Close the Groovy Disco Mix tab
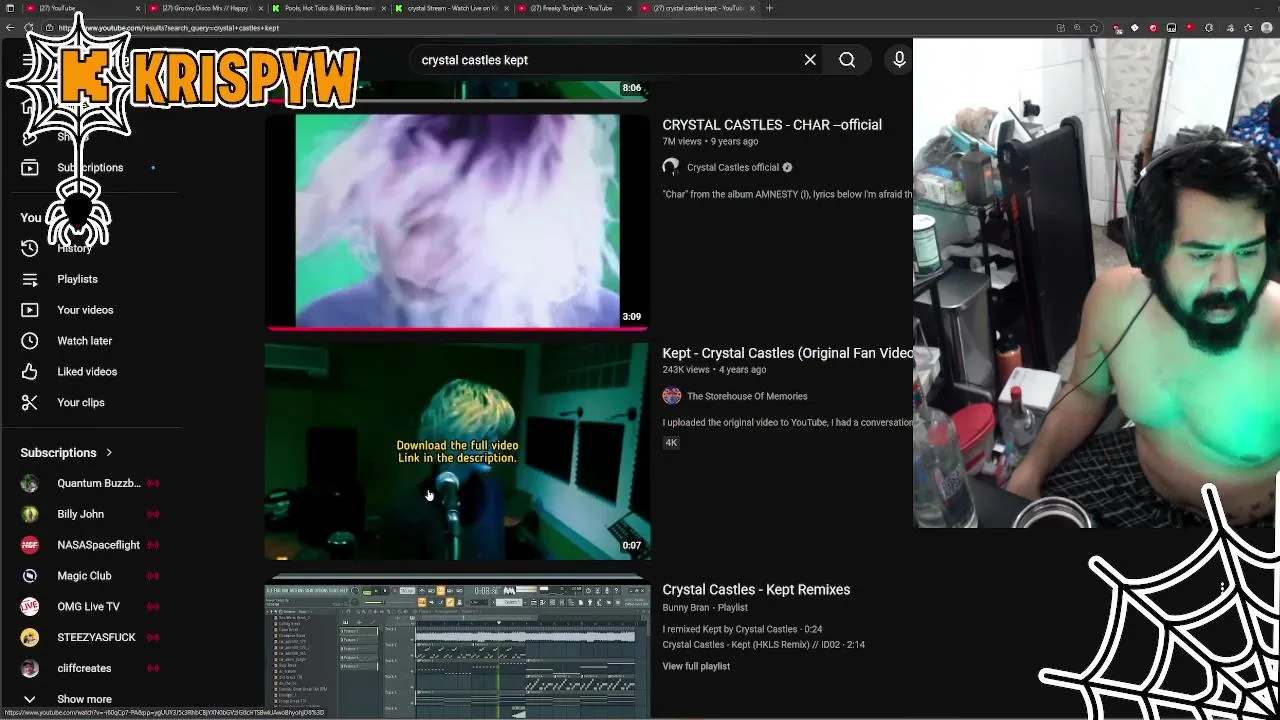 coord(261,8)
